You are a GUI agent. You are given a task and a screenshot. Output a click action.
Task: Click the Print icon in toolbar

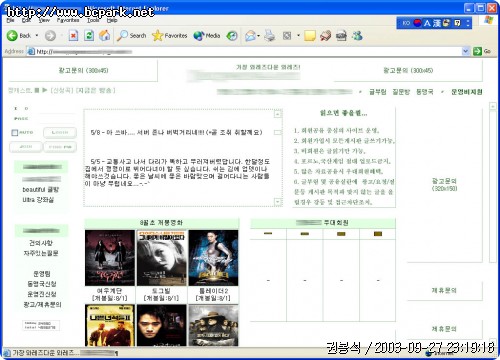click(270, 35)
